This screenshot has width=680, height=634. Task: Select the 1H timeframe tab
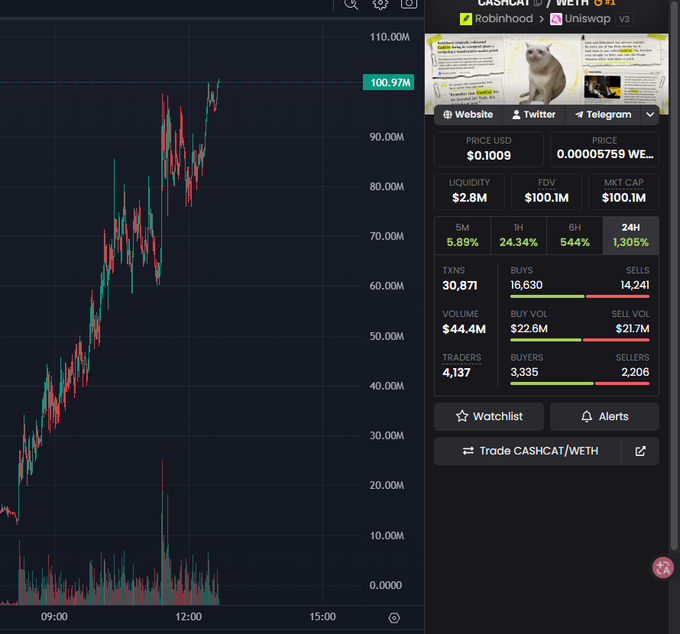pyautogui.click(x=519, y=235)
